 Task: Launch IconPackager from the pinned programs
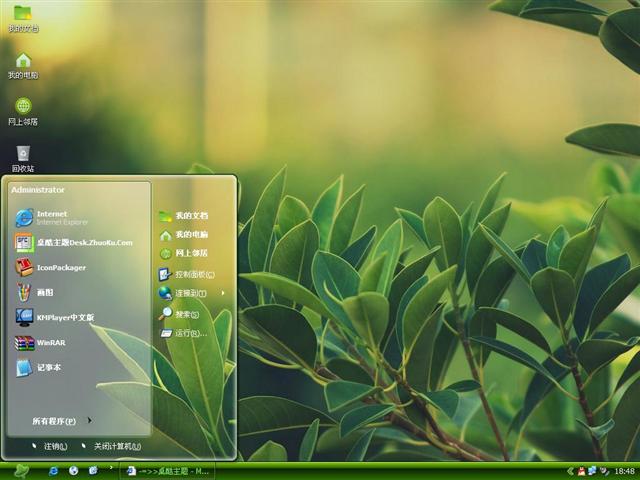(x=60, y=268)
